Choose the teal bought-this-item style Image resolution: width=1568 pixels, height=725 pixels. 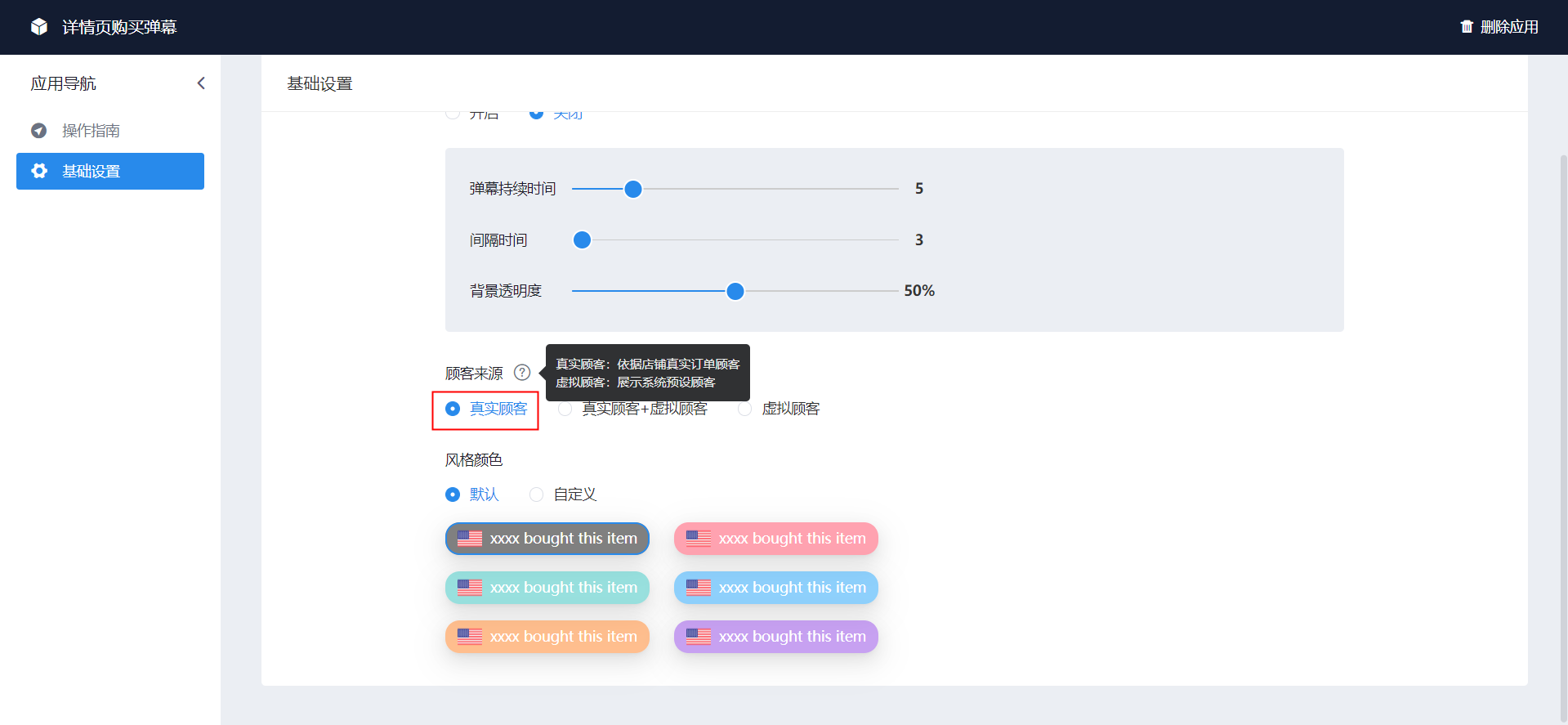tap(547, 588)
